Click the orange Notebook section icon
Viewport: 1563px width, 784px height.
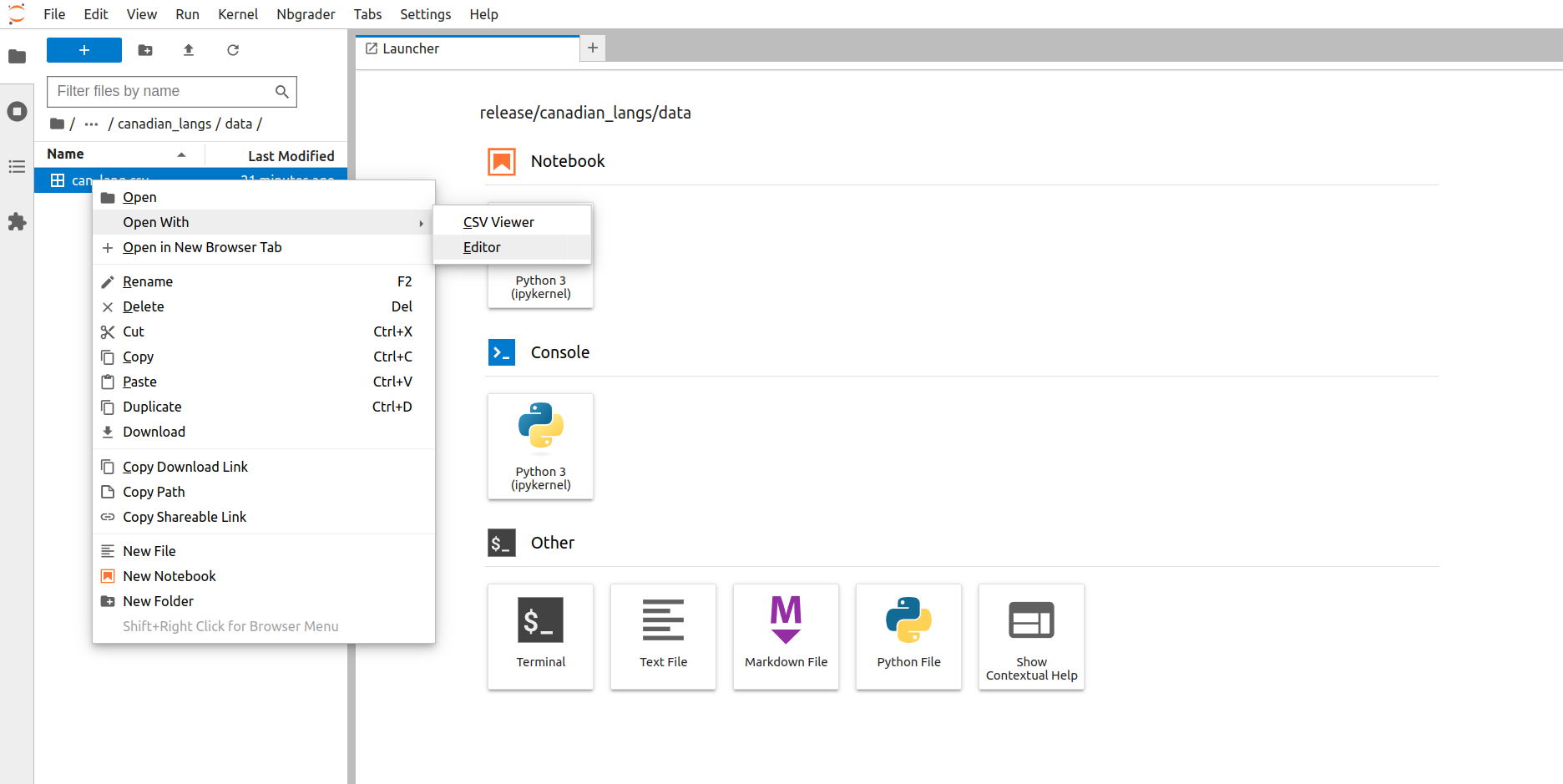point(502,161)
